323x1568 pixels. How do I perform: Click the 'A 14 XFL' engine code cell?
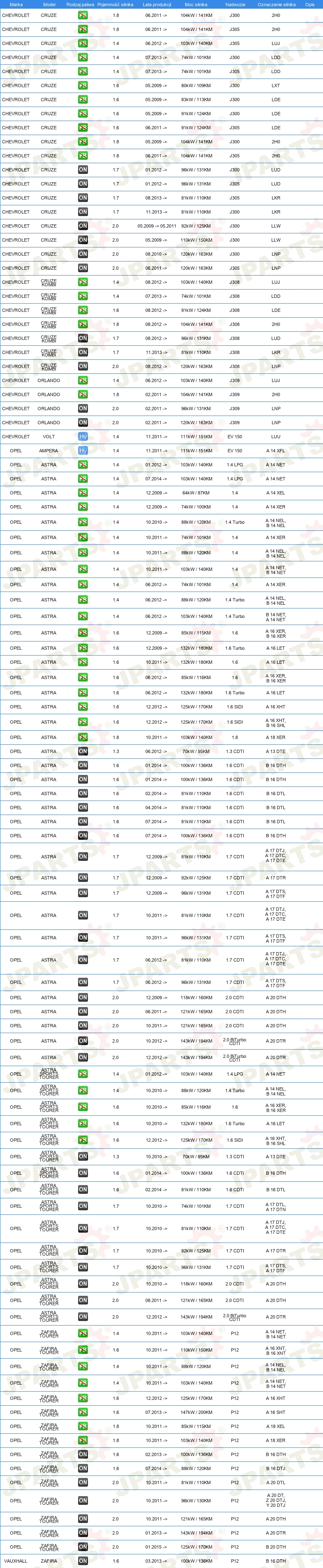tap(275, 451)
